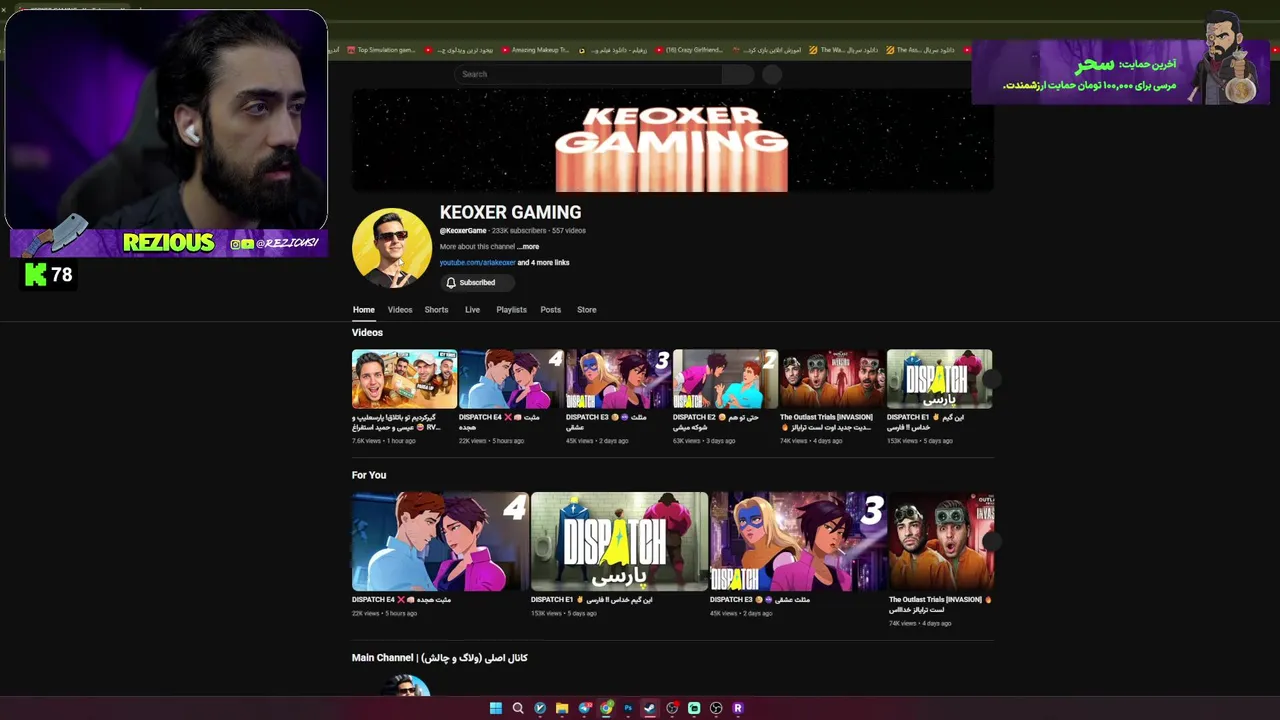Click 'DISPATCH E4' title in For You
1280x720 pixels.
(401, 600)
